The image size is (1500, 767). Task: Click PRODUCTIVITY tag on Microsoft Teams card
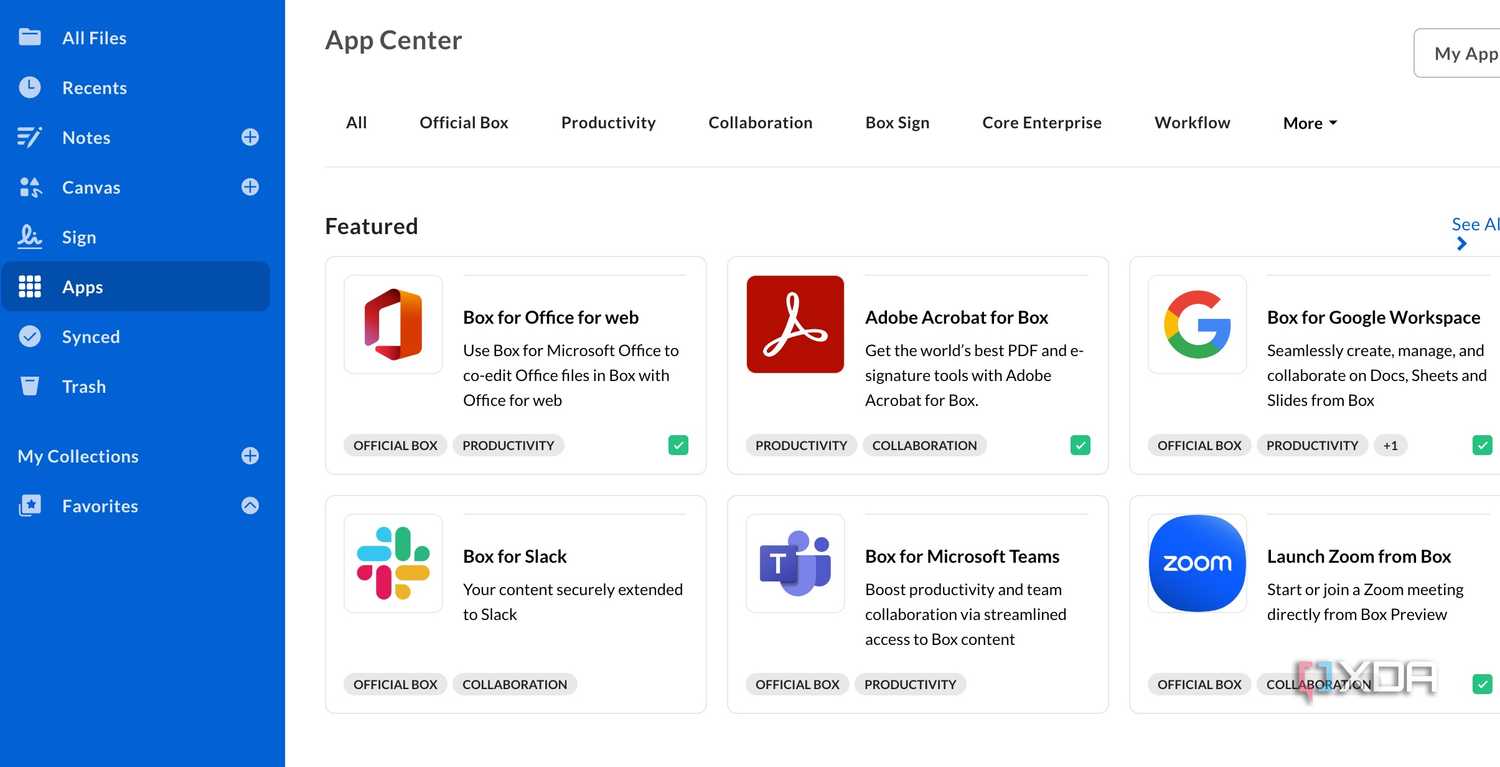pos(910,684)
